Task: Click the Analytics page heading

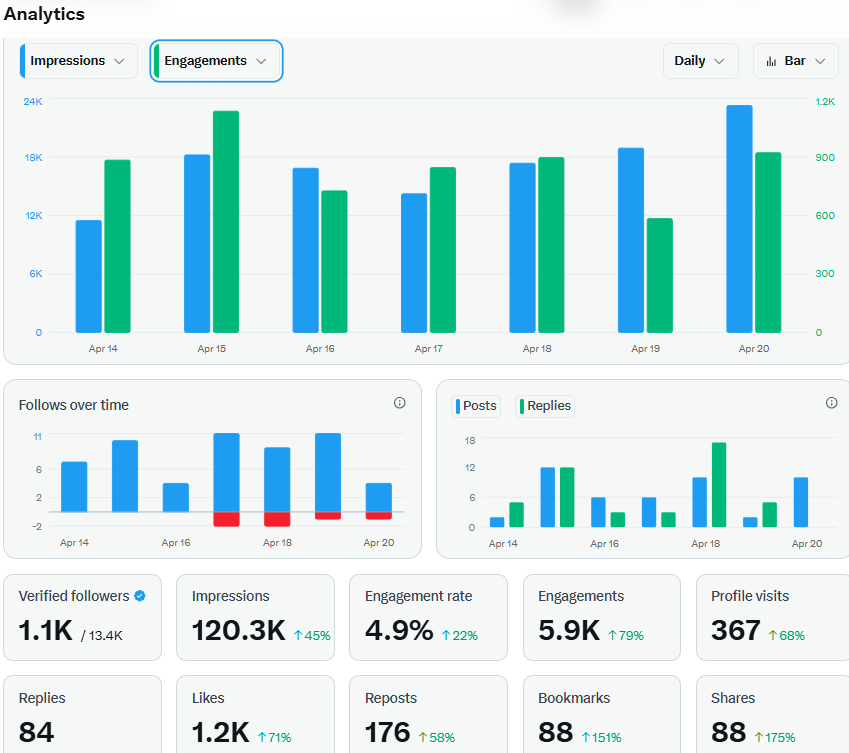Action: pos(44,14)
